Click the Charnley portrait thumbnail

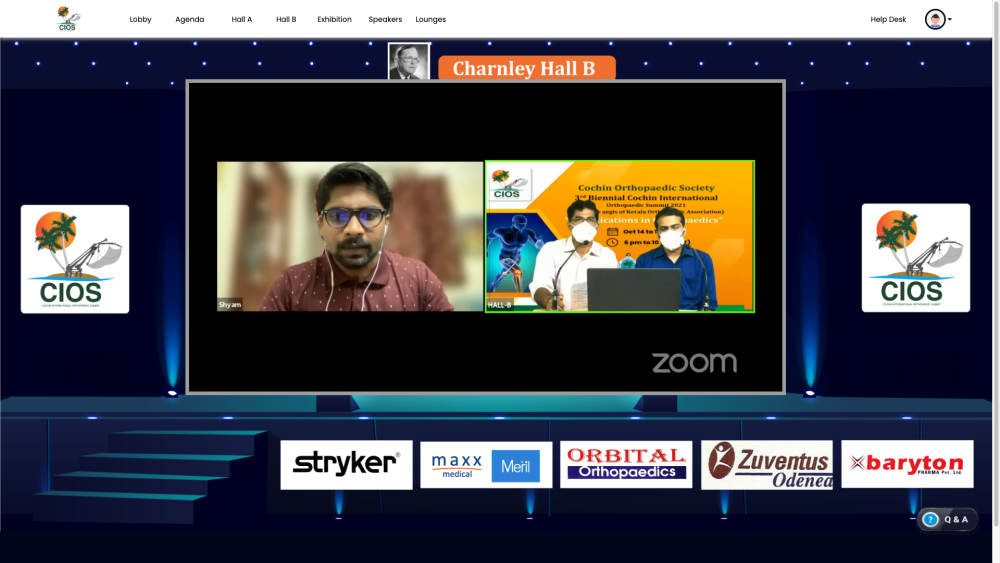[x=409, y=62]
